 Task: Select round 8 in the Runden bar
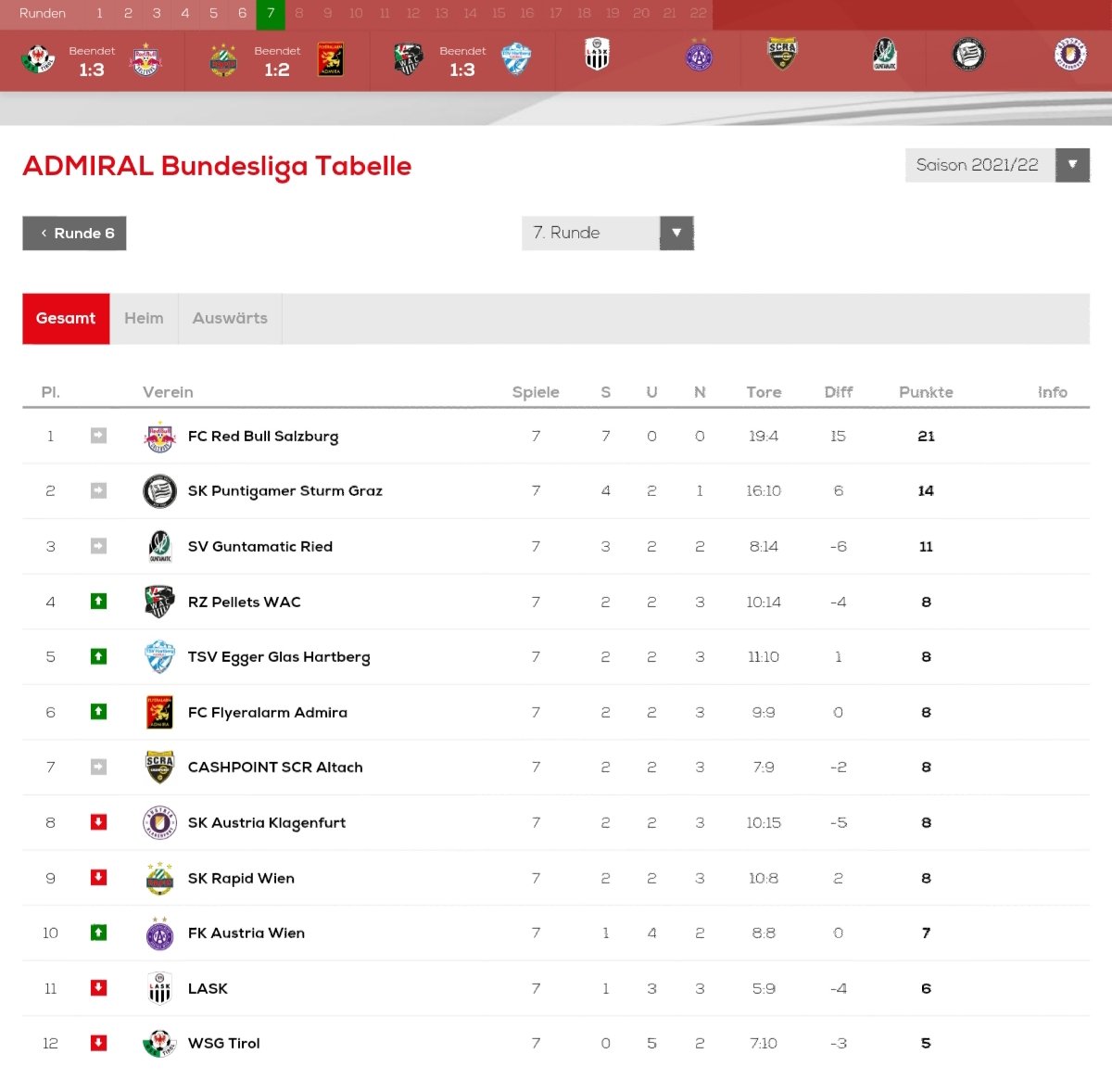point(299,14)
